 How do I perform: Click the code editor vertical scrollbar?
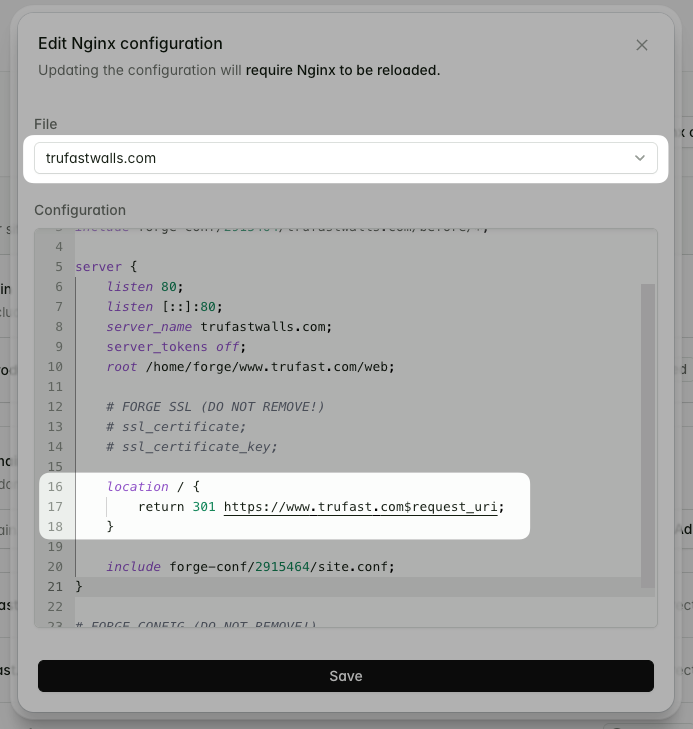tap(647, 436)
